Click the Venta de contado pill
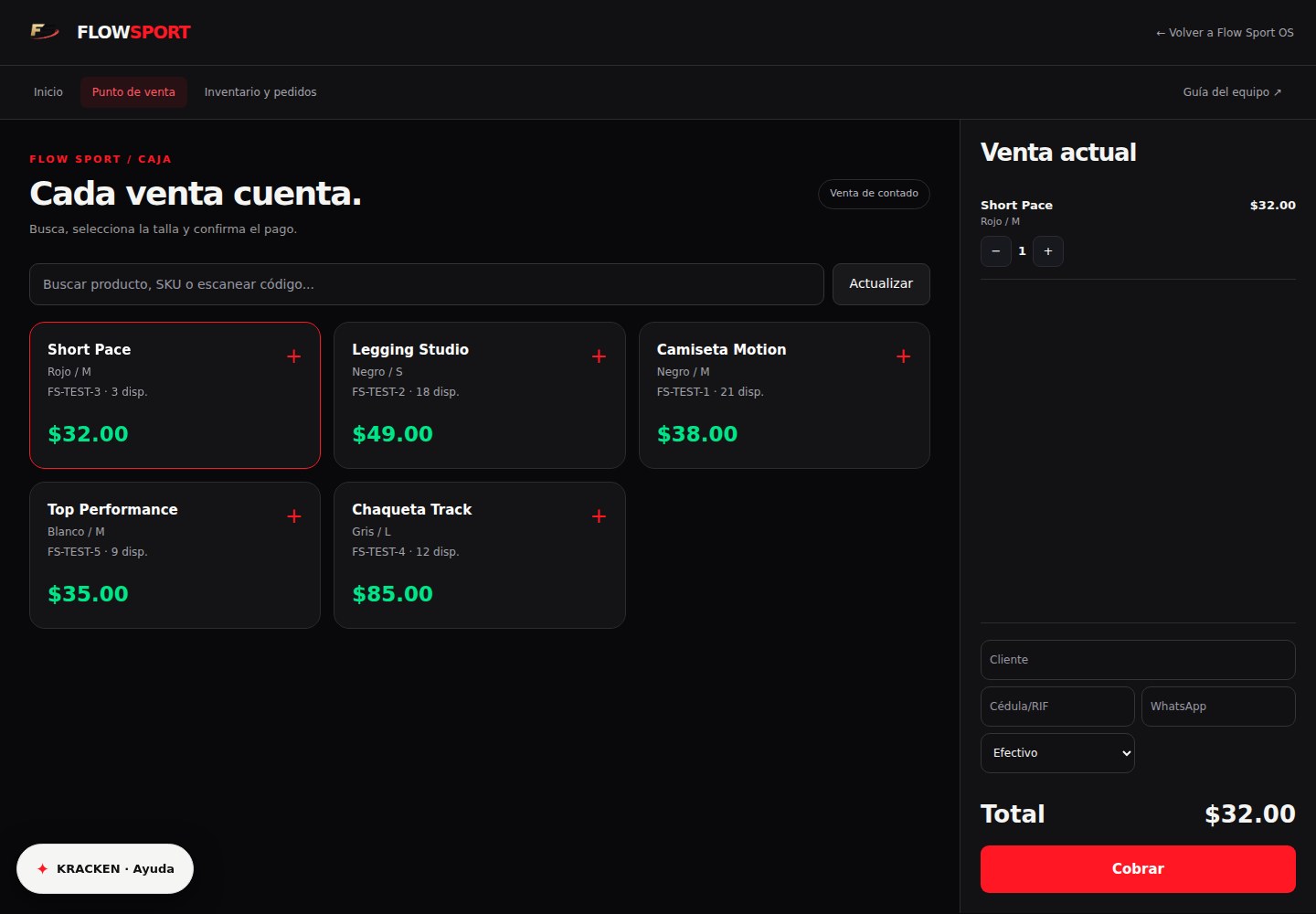 pos(874,194)
